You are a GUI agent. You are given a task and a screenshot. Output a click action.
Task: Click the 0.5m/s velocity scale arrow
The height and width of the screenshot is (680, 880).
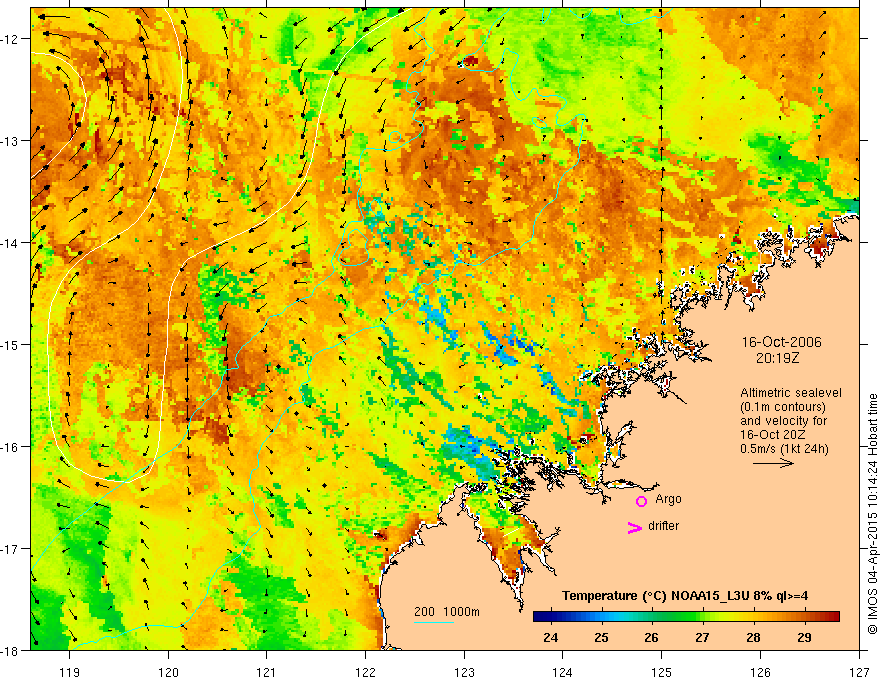click(773, 463)
